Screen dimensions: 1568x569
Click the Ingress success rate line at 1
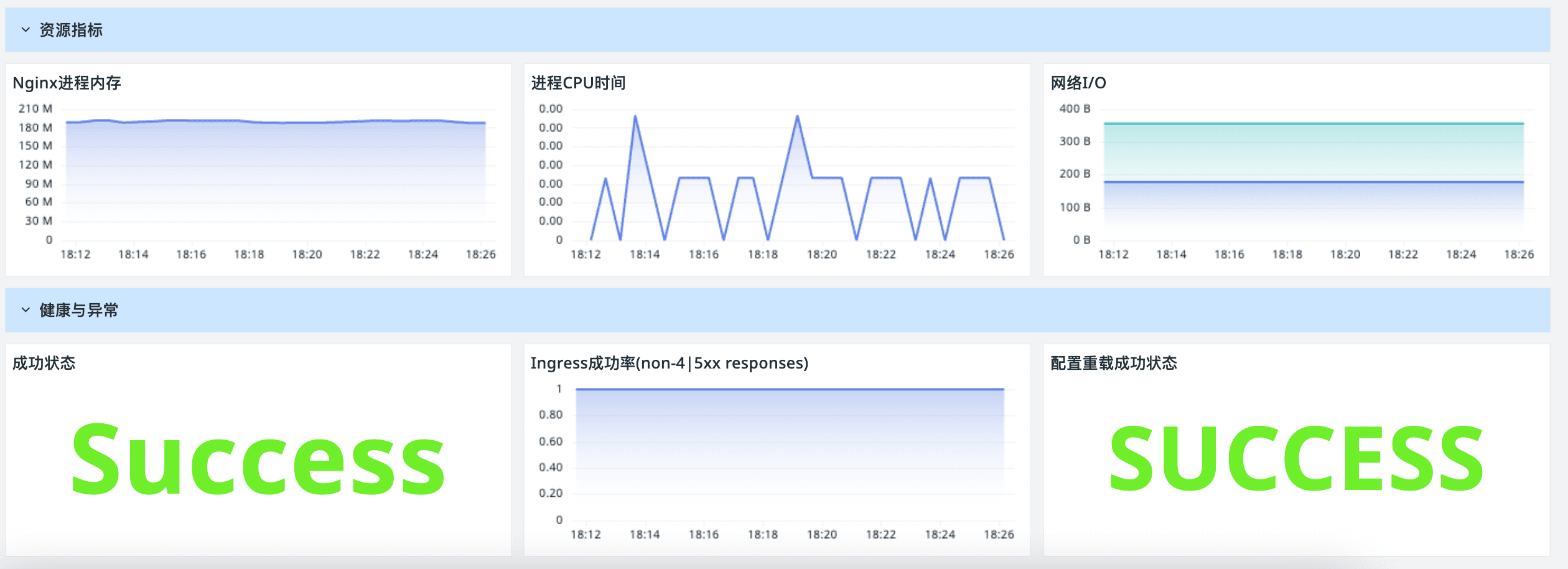[x=790, y=389]
